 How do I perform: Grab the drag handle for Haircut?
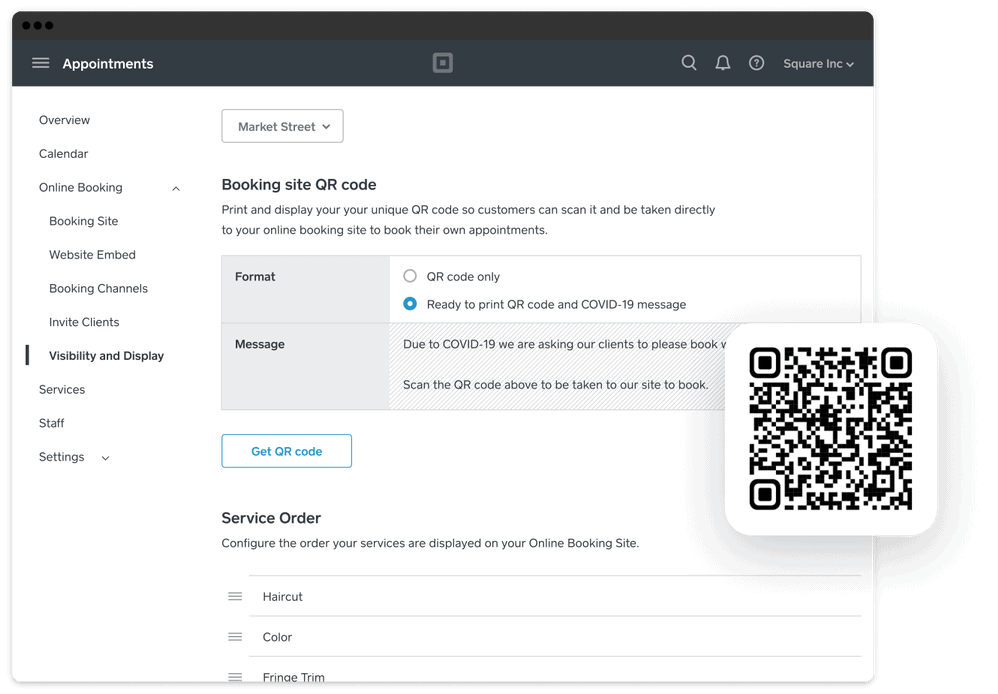[x=235, y=597]
